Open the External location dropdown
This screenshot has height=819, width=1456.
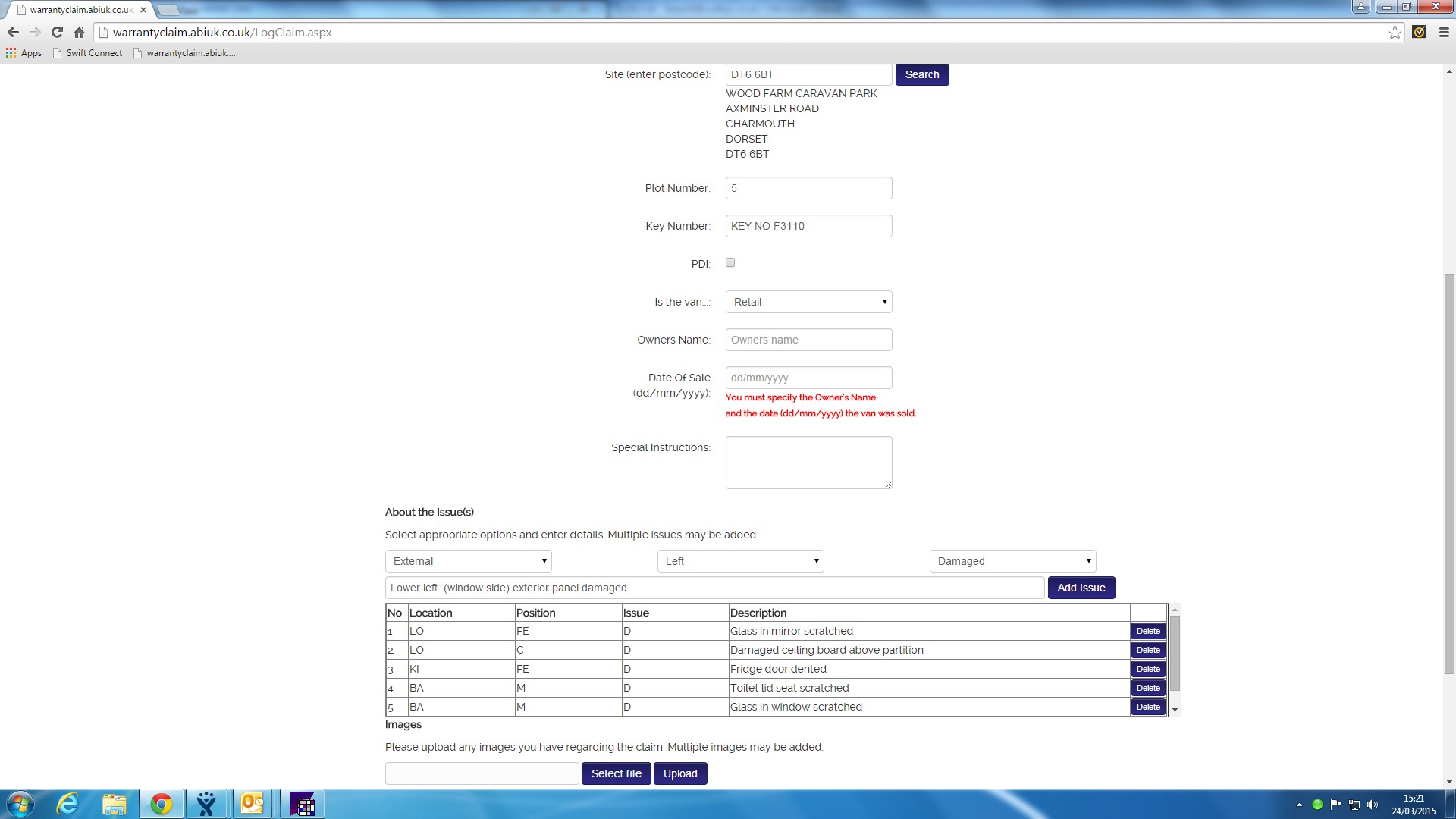click(468, 561)
